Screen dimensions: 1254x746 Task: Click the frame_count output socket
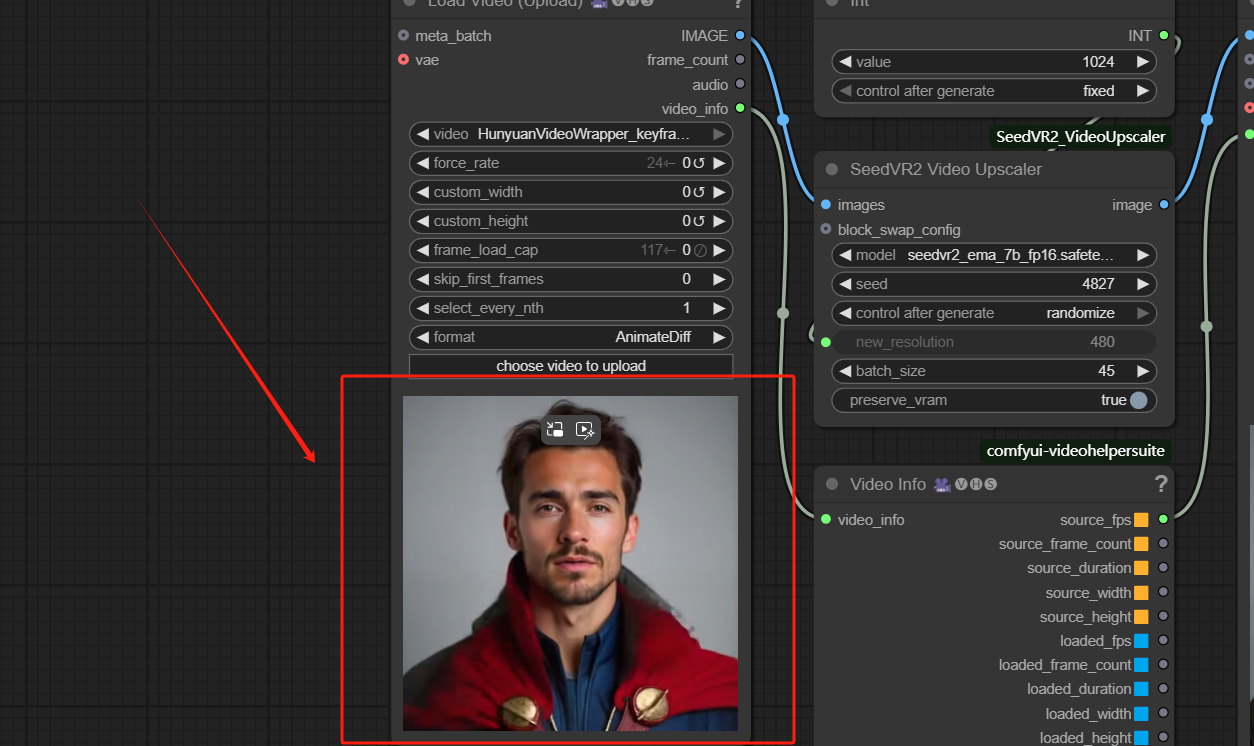coord(740,60)
